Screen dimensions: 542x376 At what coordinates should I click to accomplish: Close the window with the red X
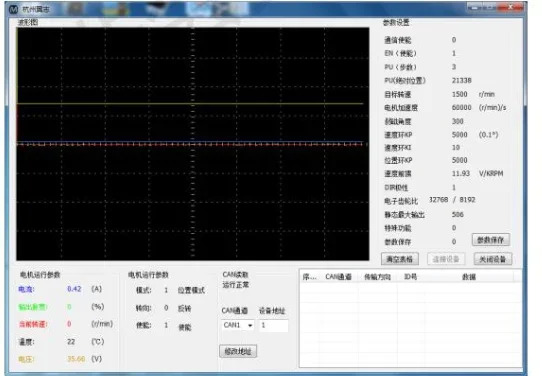coord(511,7)
